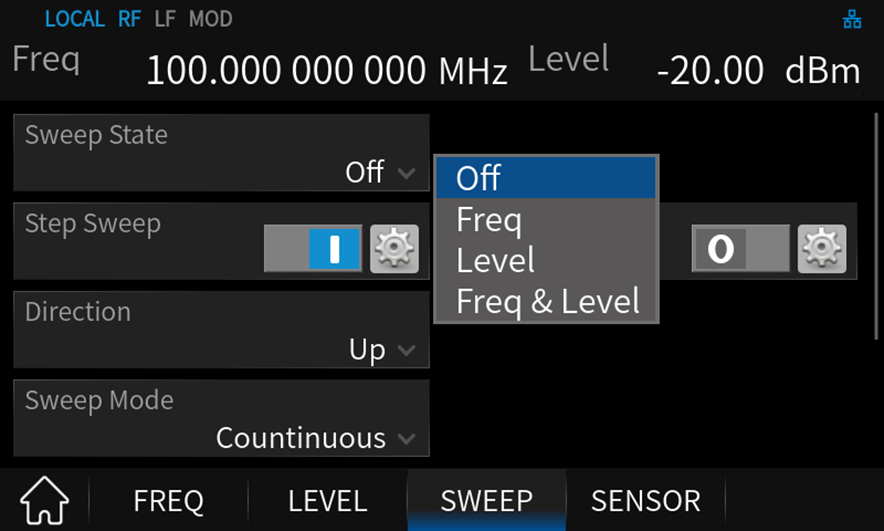Turn on the right-side toggle switch
The width and height of the screenshot is (884, 531).
[x=739, y=248]
